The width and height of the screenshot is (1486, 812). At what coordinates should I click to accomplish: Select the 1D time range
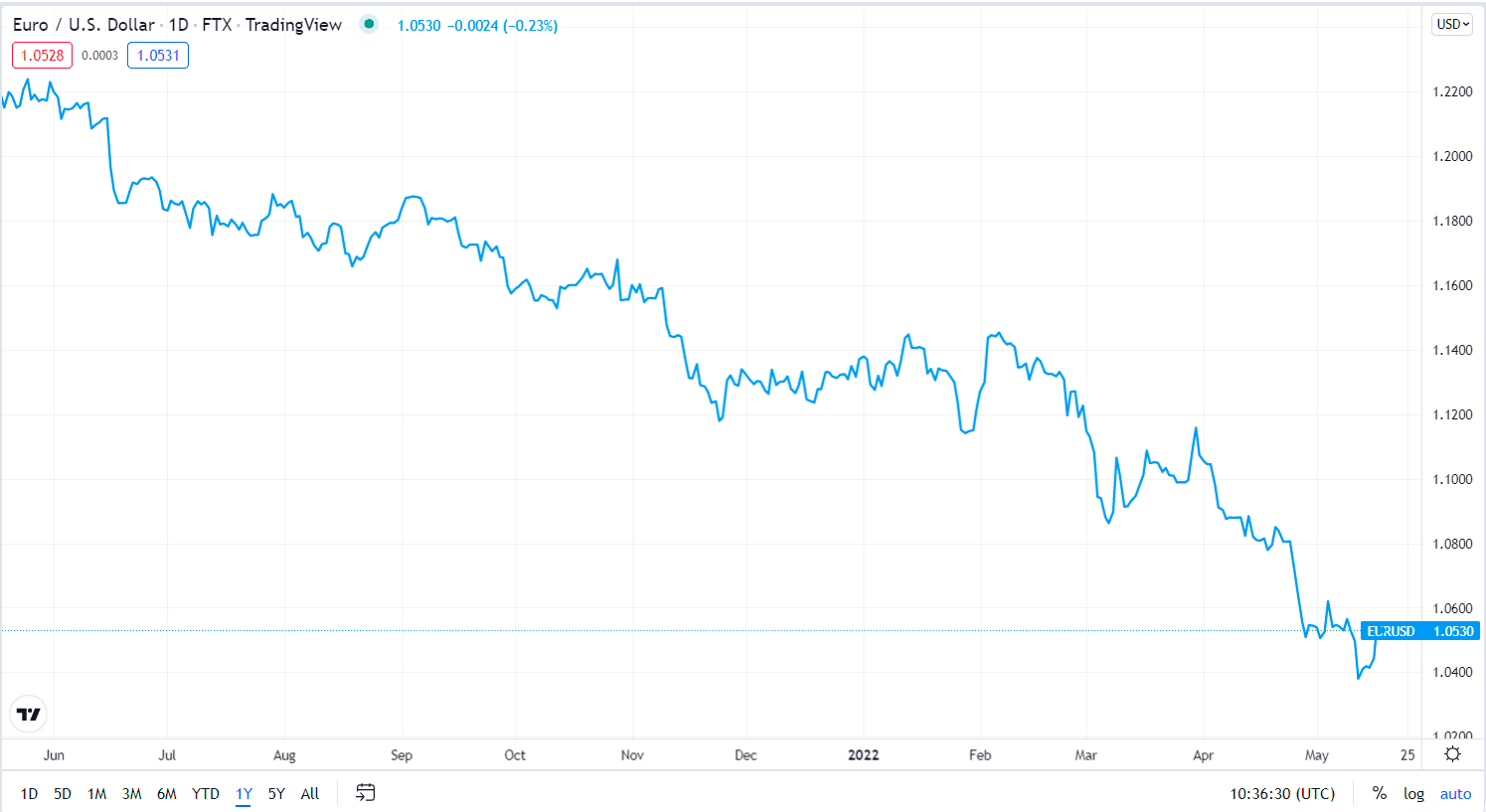(29, 793)
